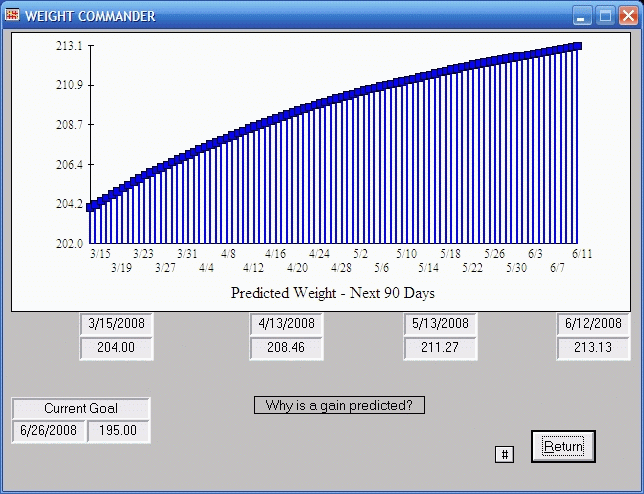Click the 'Predicted Weight - Next 90 Days' chart title

(x=333, y=293)
